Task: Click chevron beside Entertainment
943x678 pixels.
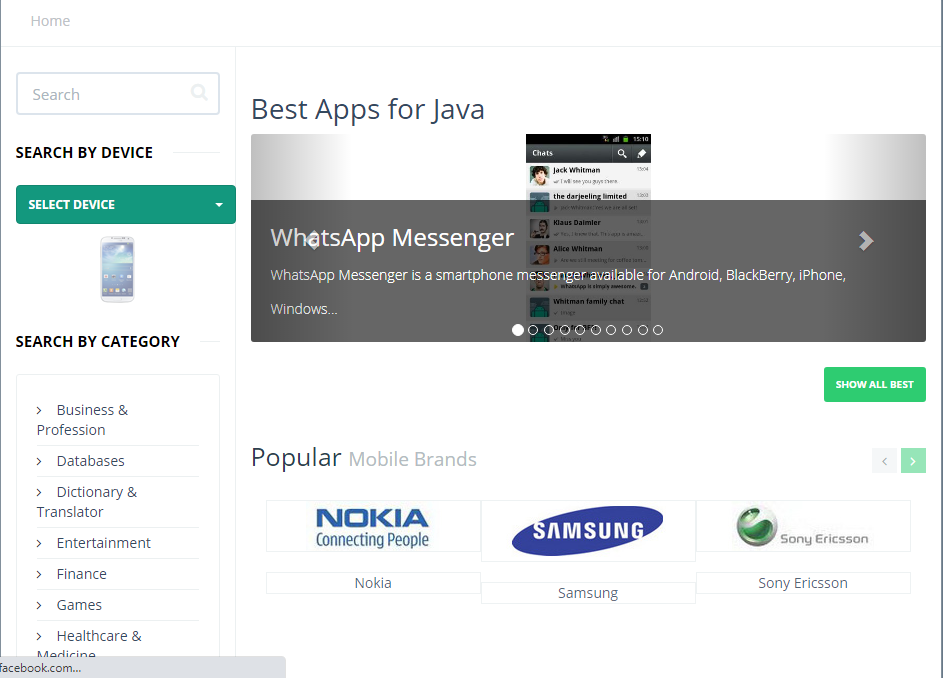Action: pyautogui.click(x=39, y=543)
